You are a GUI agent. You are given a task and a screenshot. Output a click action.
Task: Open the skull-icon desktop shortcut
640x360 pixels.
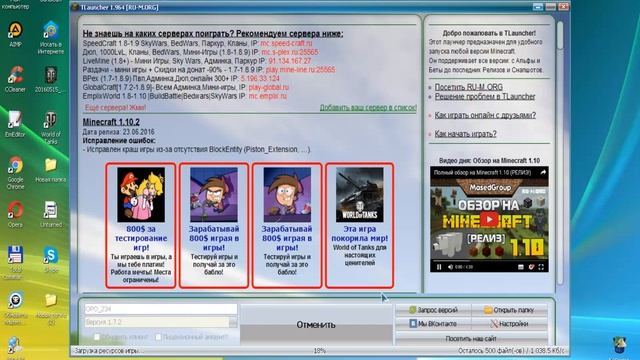15,308
